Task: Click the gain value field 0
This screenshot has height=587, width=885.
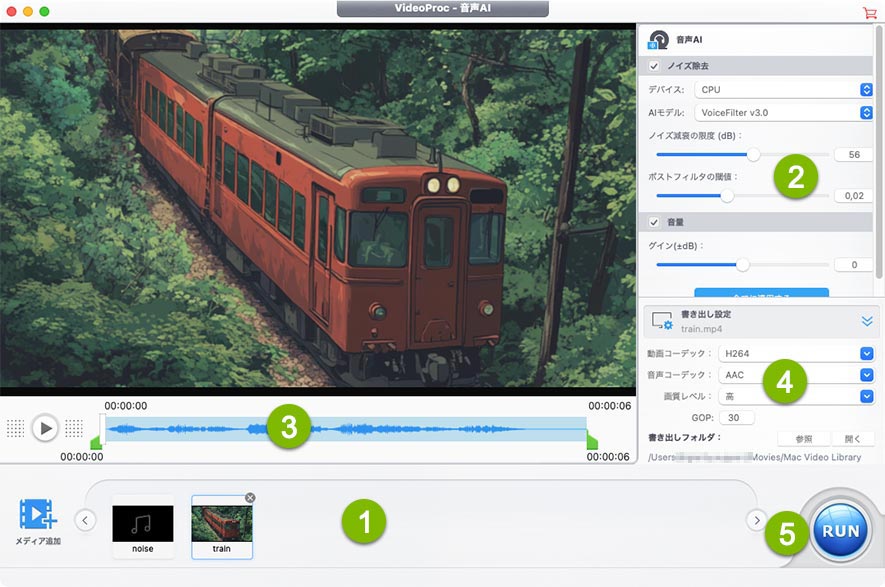Action: point(854,265)
